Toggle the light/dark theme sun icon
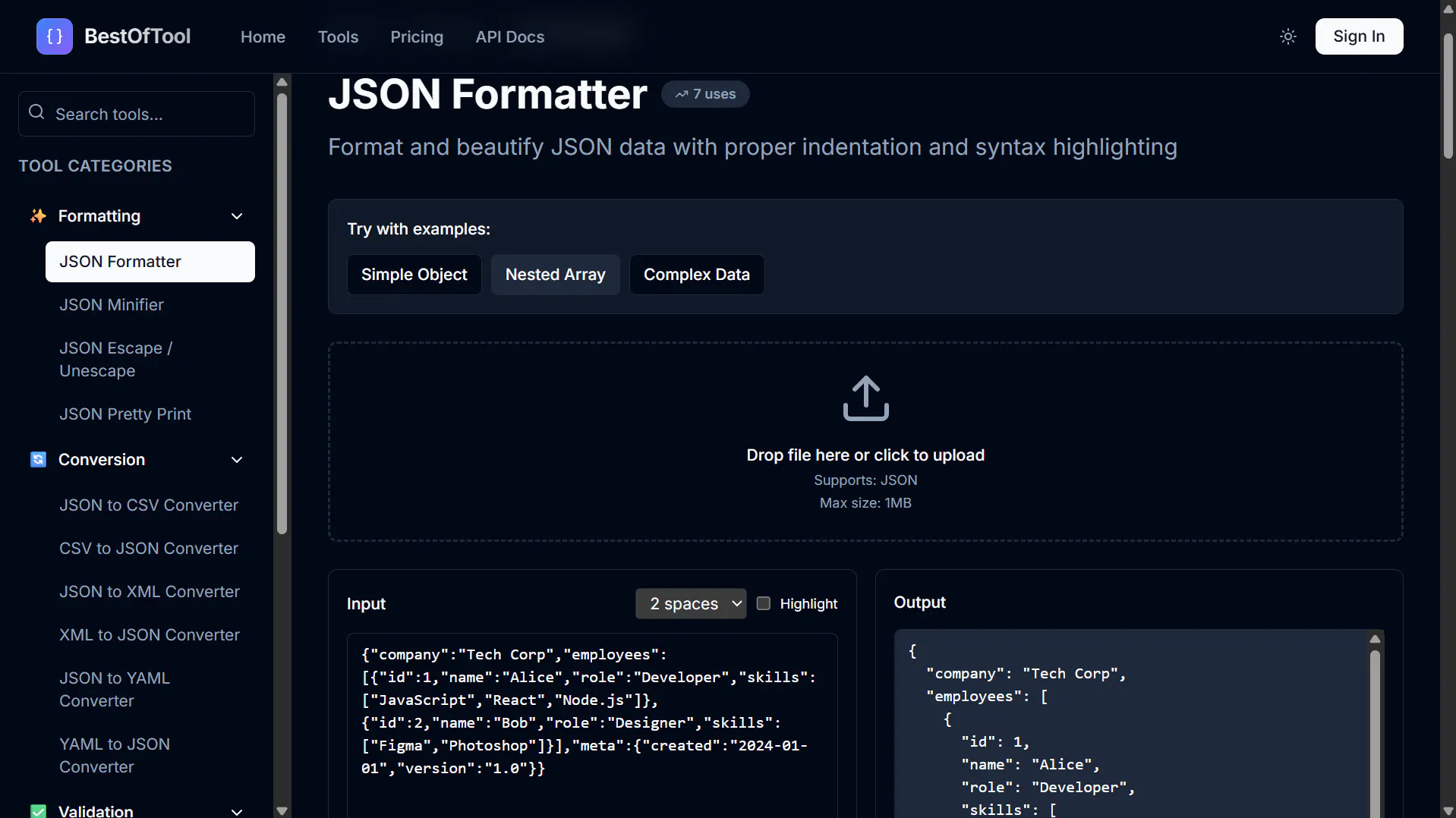This screenshot has height=818, width=1456. tap(1288, 36)
